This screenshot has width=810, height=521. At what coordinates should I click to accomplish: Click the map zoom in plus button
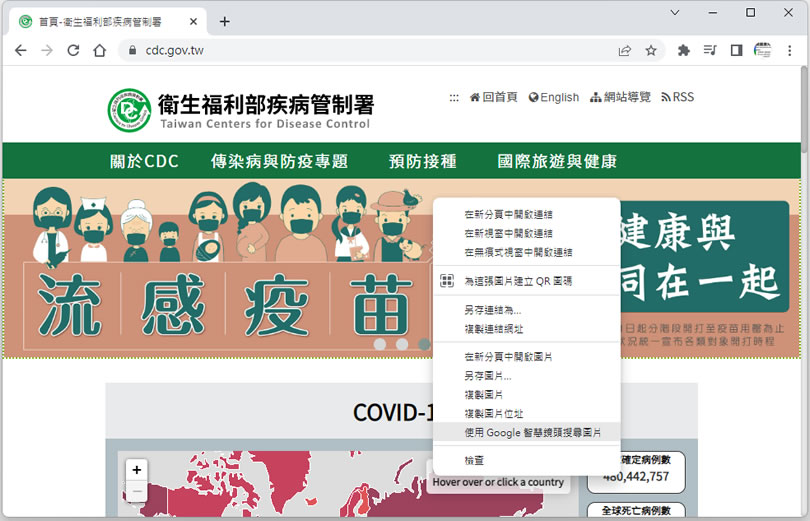coord(137,469)
